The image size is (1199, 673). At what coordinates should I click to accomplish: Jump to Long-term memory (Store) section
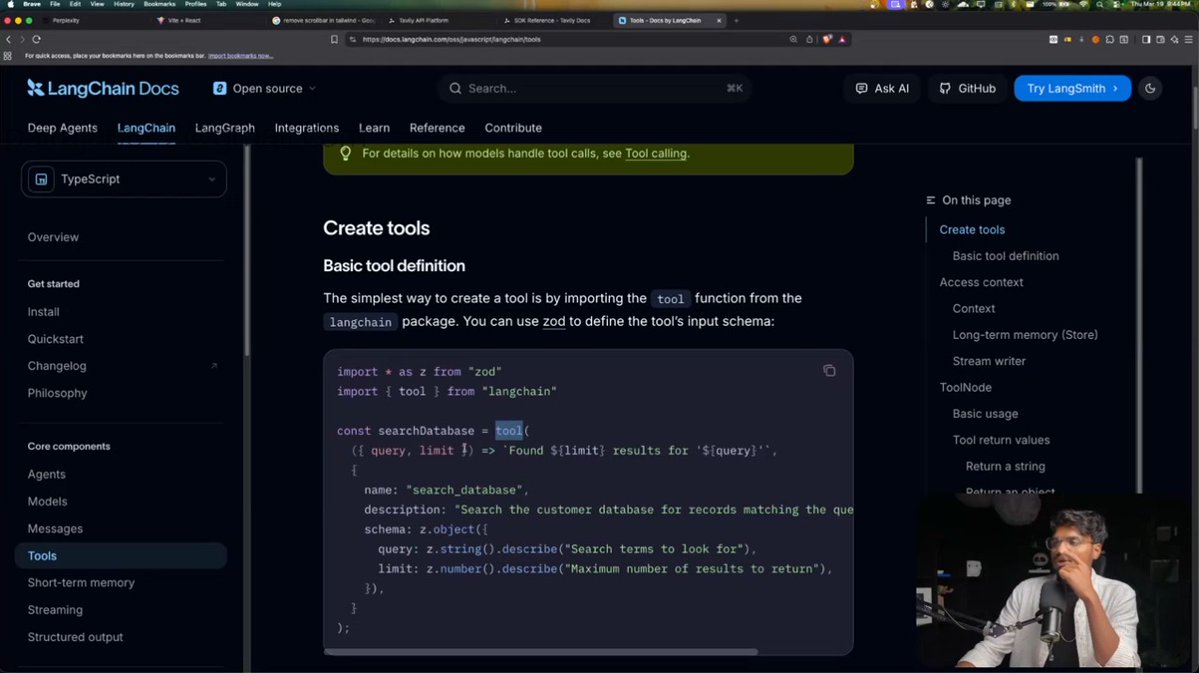[1025, 335]
